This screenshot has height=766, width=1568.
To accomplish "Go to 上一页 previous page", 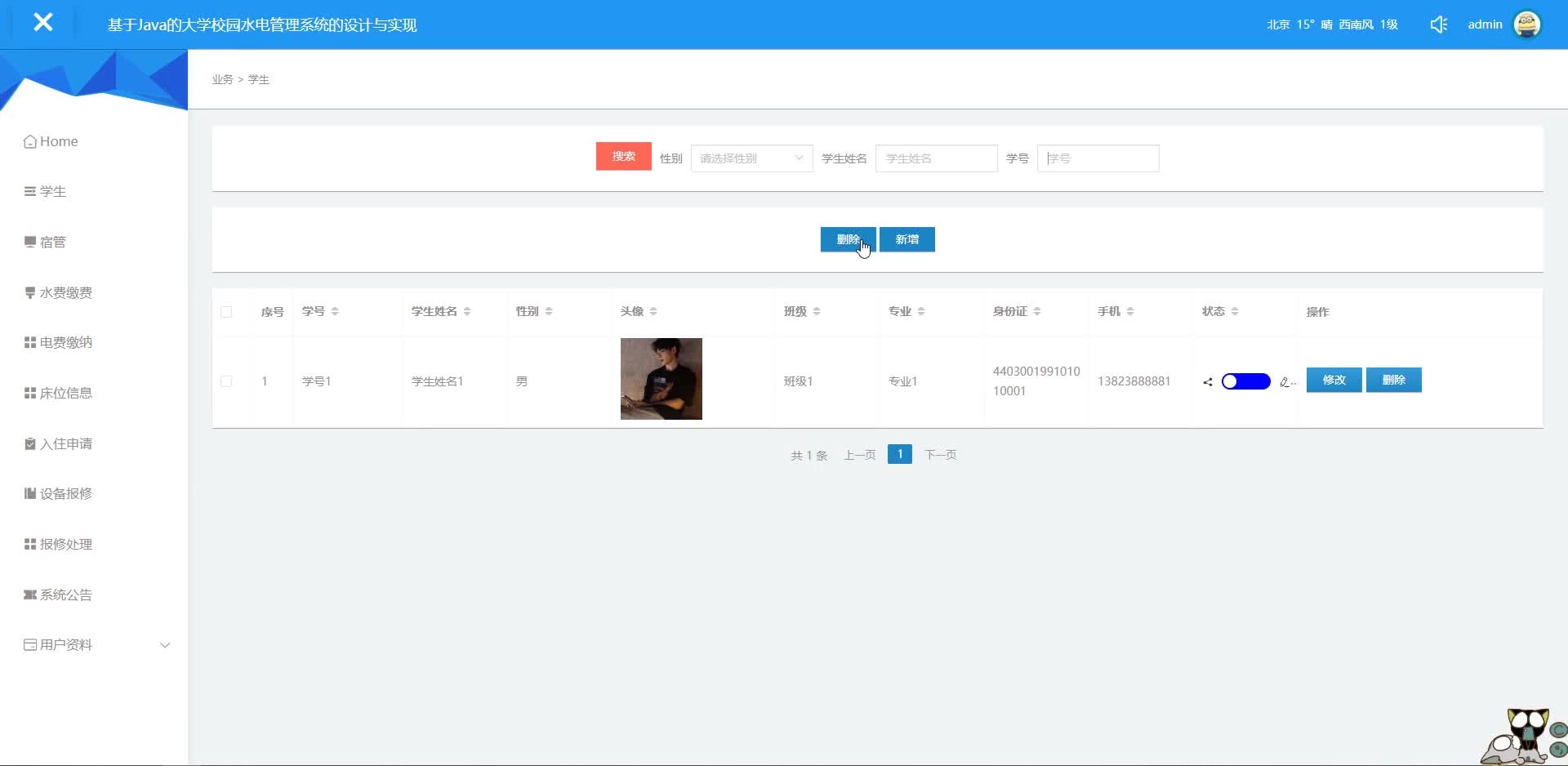I will tap(860, 455).
